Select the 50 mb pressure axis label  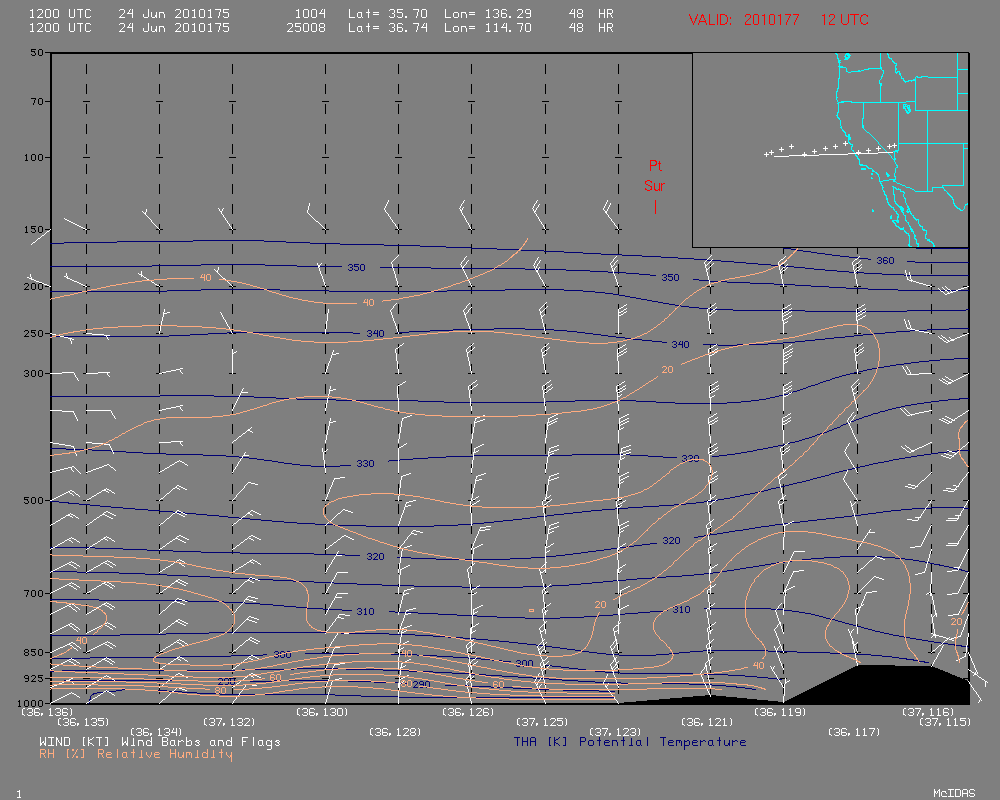click(x=36, y=52)
